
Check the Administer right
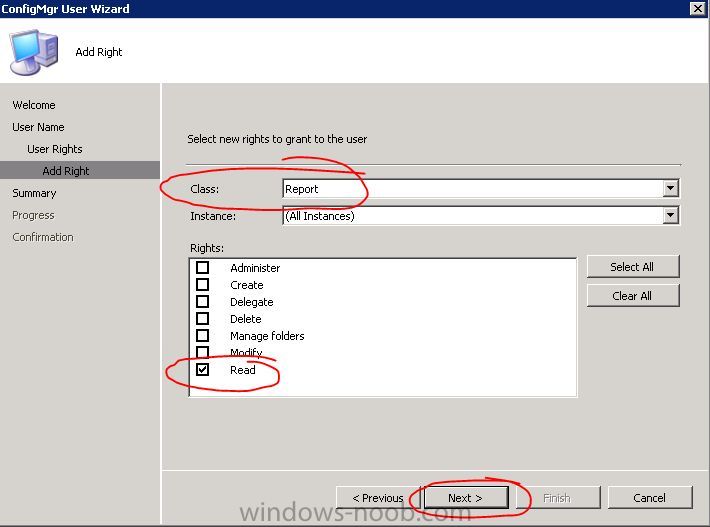(202, 268)
